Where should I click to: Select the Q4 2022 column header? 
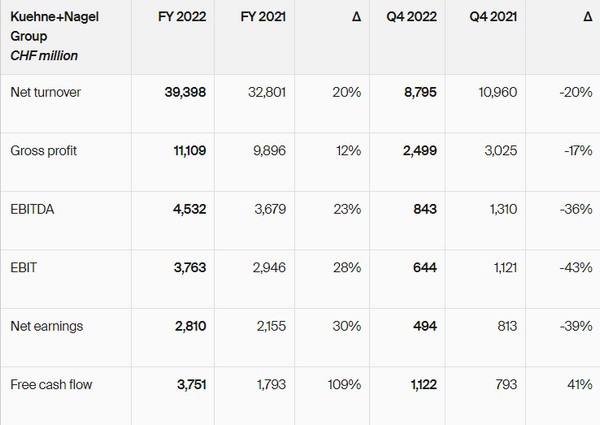click(411, 18)
